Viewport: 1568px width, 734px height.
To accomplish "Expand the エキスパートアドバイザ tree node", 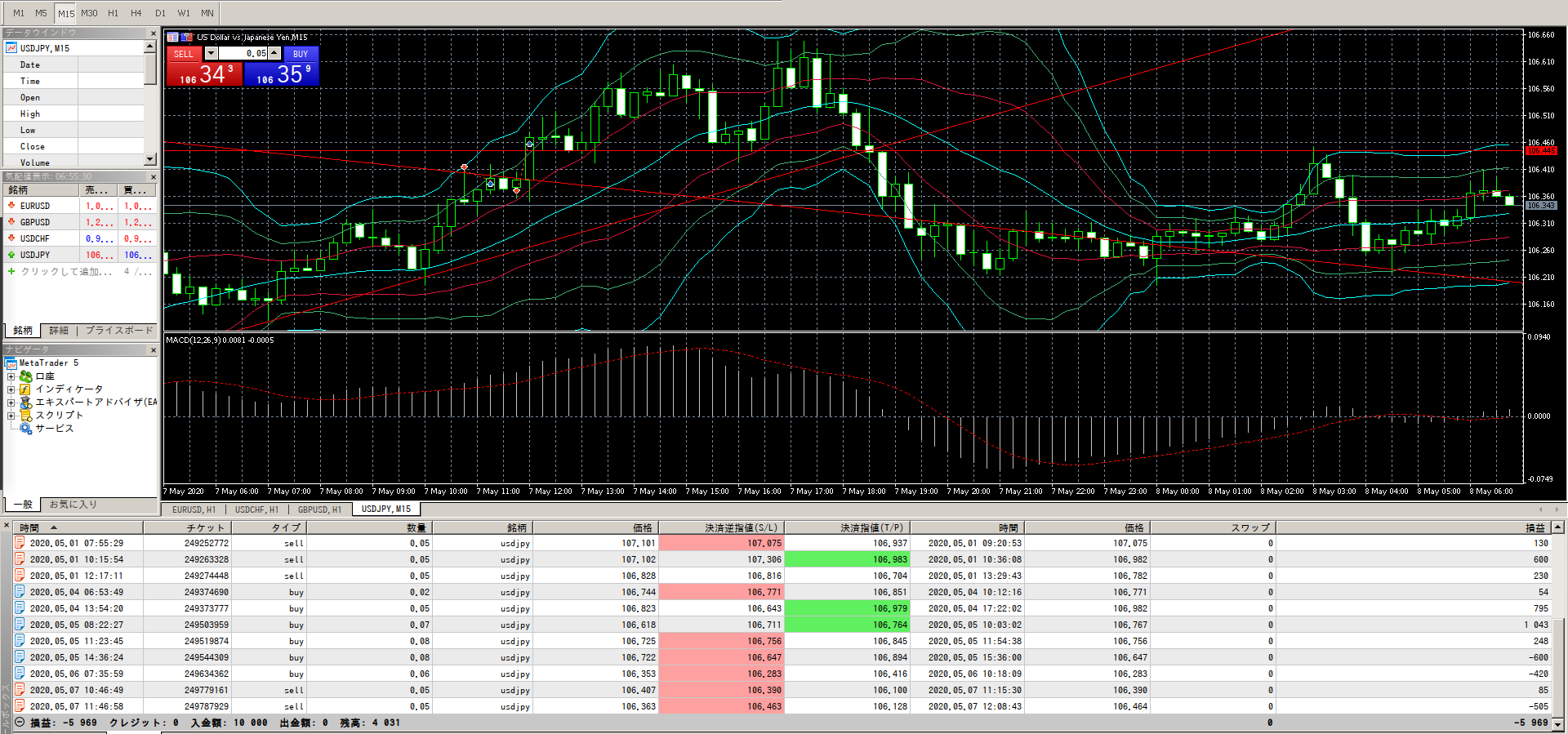I will (11, 403).
